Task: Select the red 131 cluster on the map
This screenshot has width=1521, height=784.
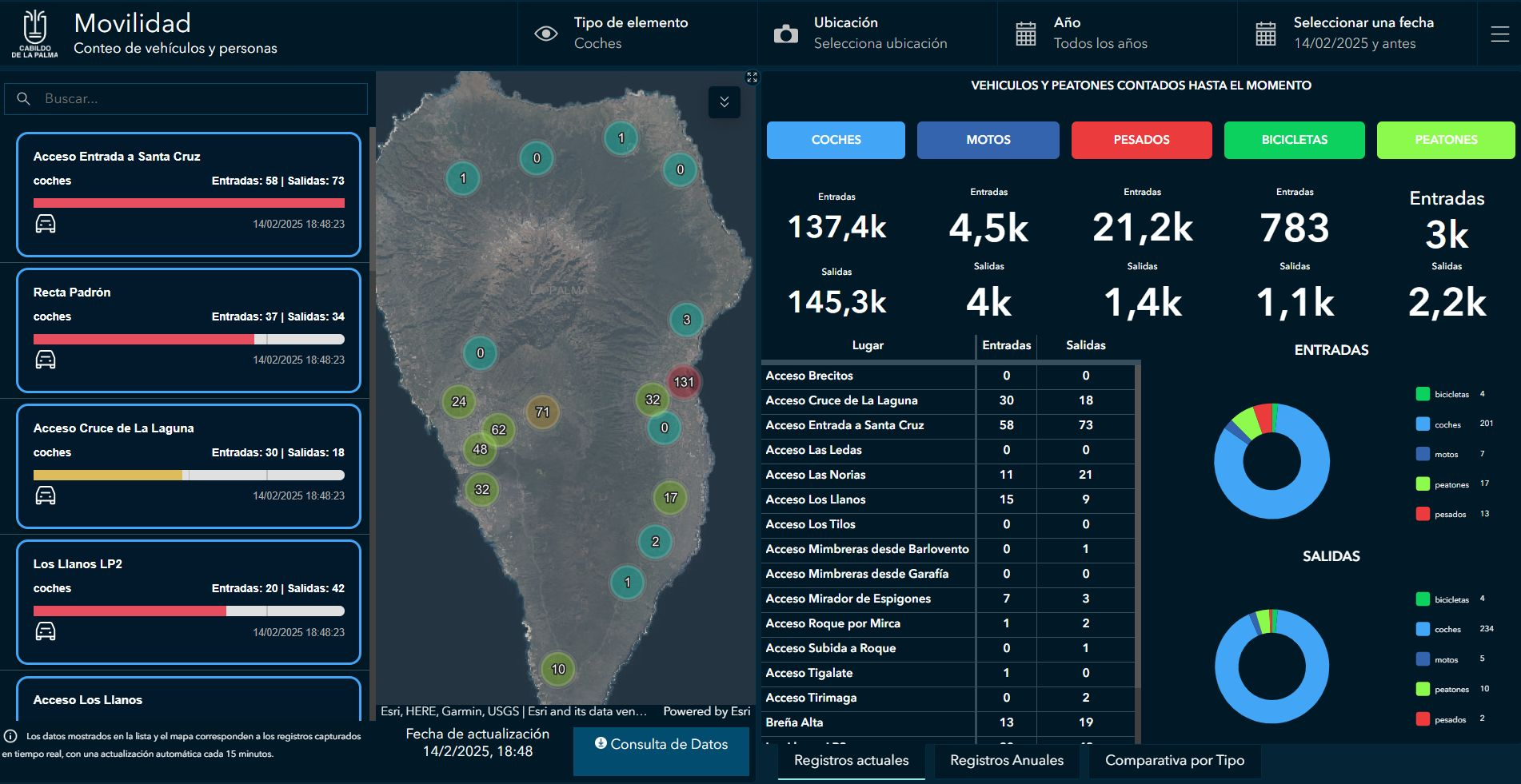Action: [684, 382]
